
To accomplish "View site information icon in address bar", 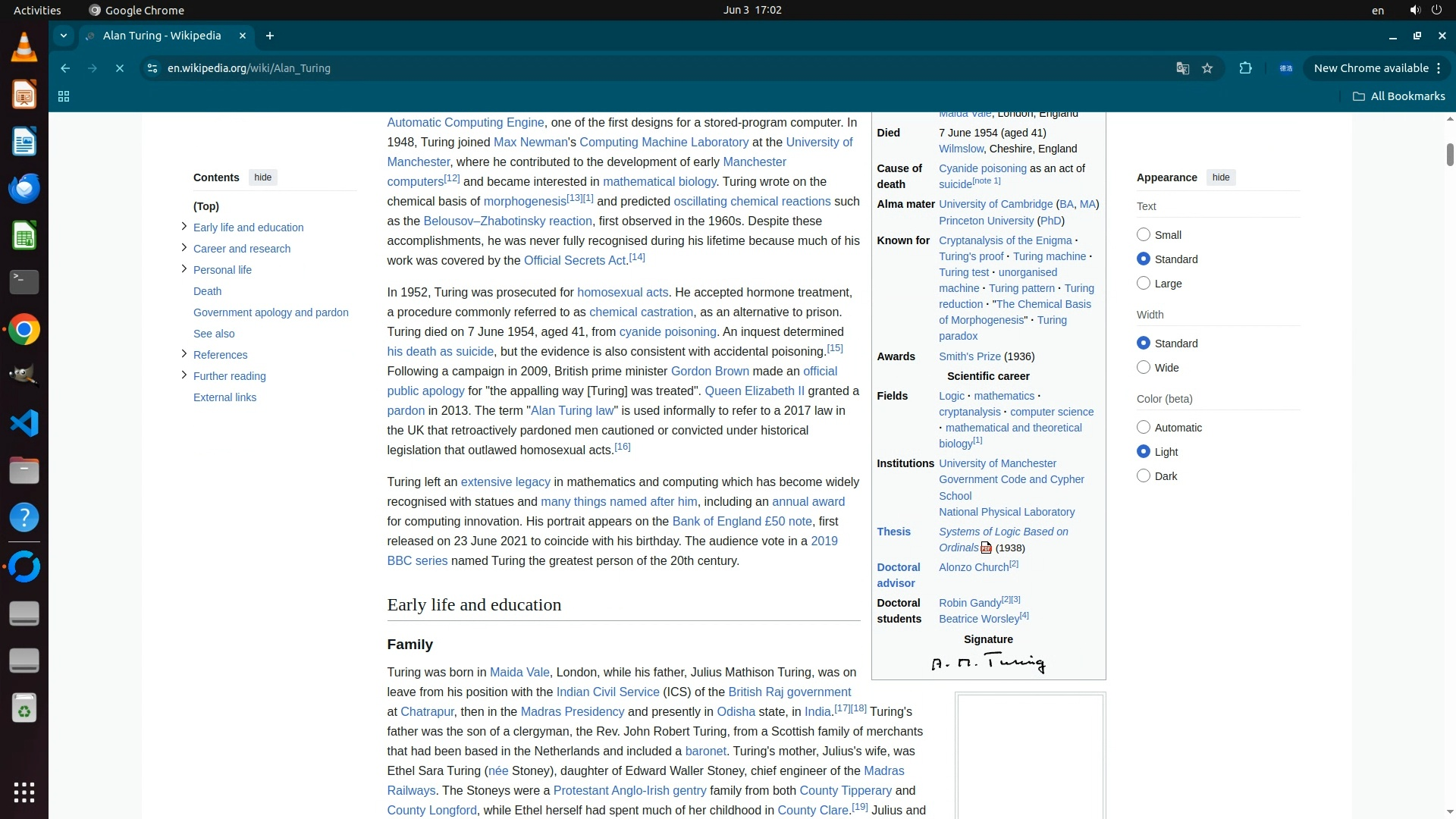I will [152, 68].
